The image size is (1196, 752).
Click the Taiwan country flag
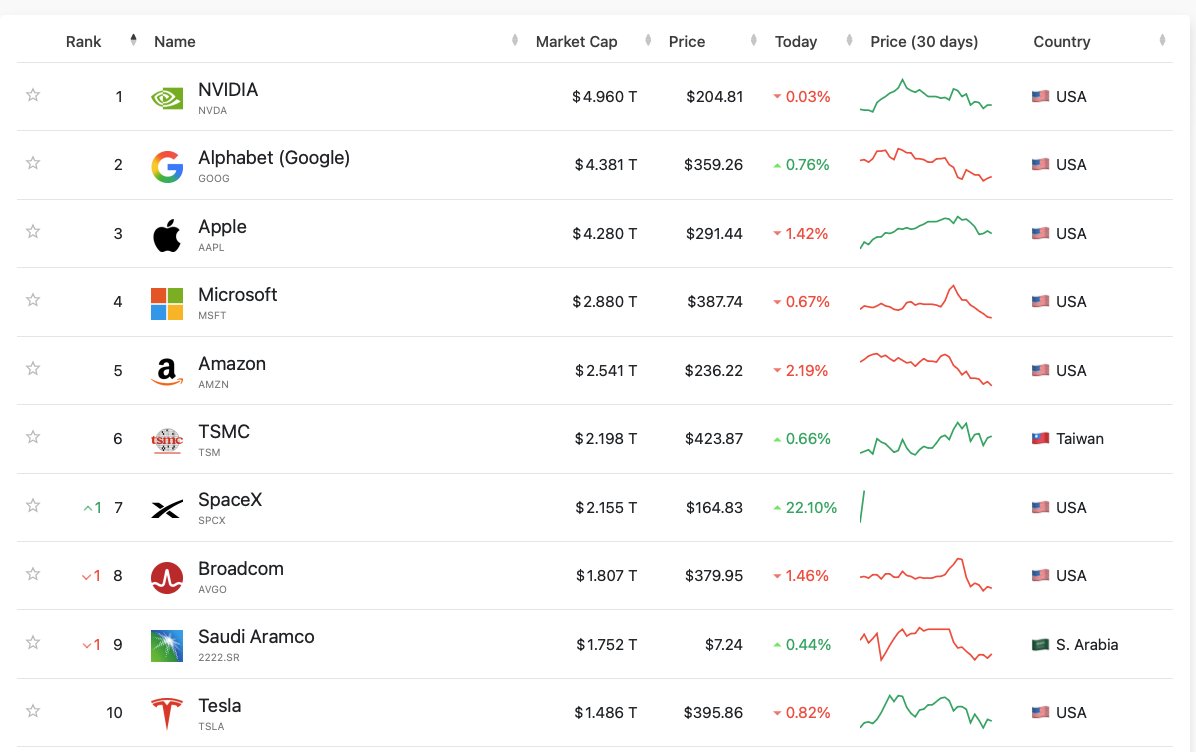coord(1040,439)
